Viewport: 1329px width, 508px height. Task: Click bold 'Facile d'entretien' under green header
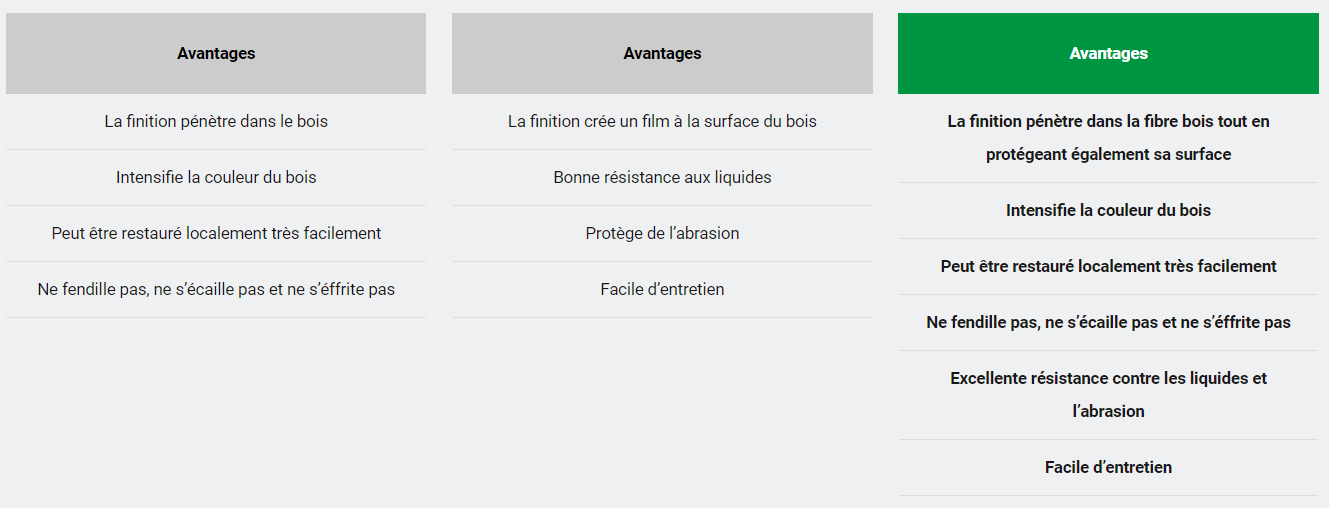click(1108, 468)
